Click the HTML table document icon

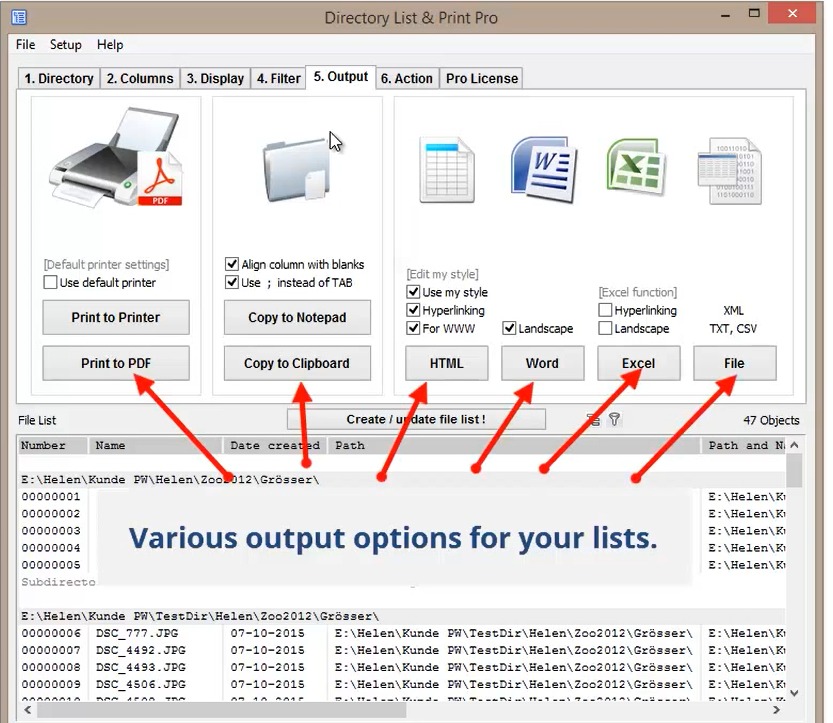[447, 169]
